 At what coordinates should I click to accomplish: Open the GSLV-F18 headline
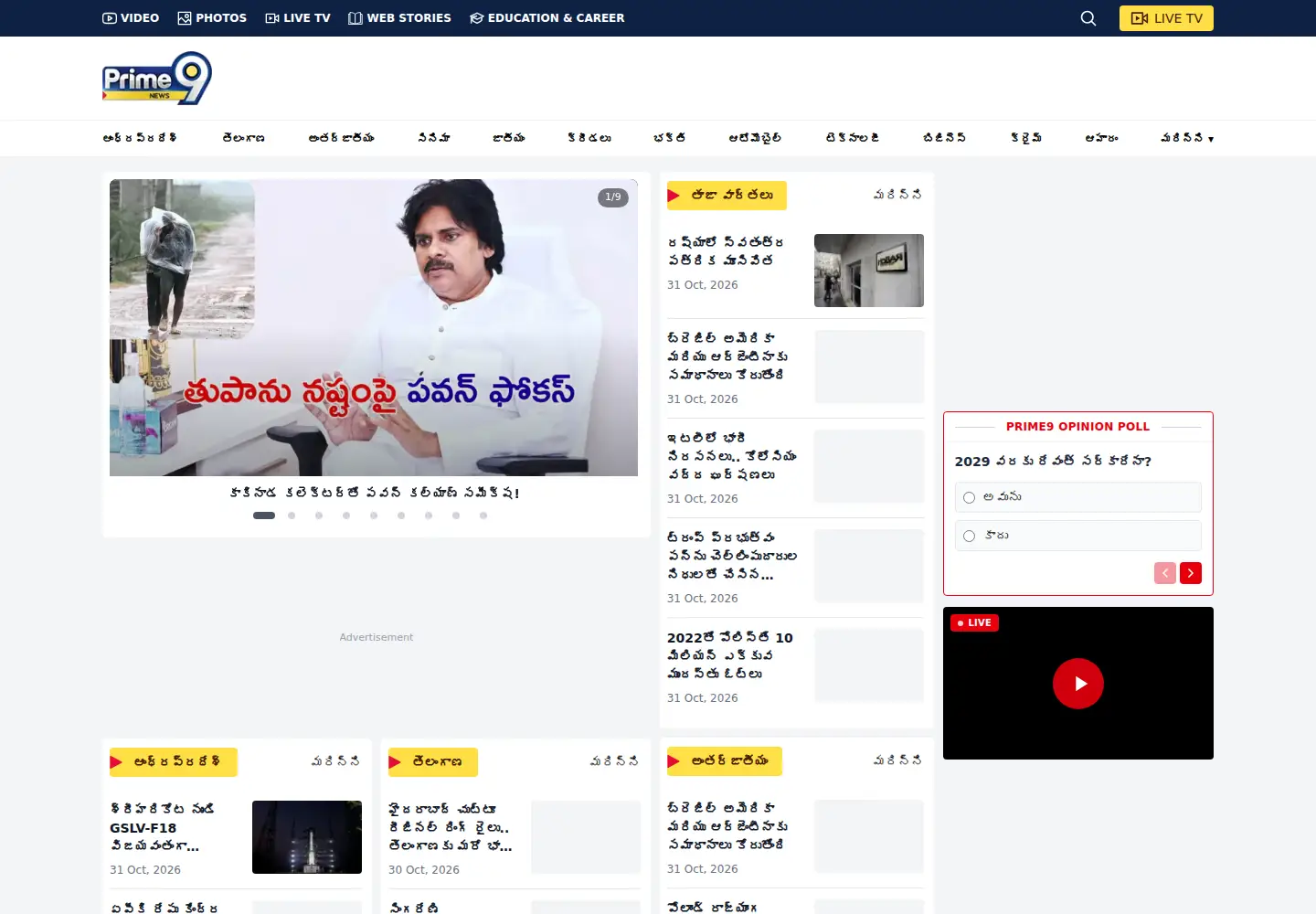162,828
